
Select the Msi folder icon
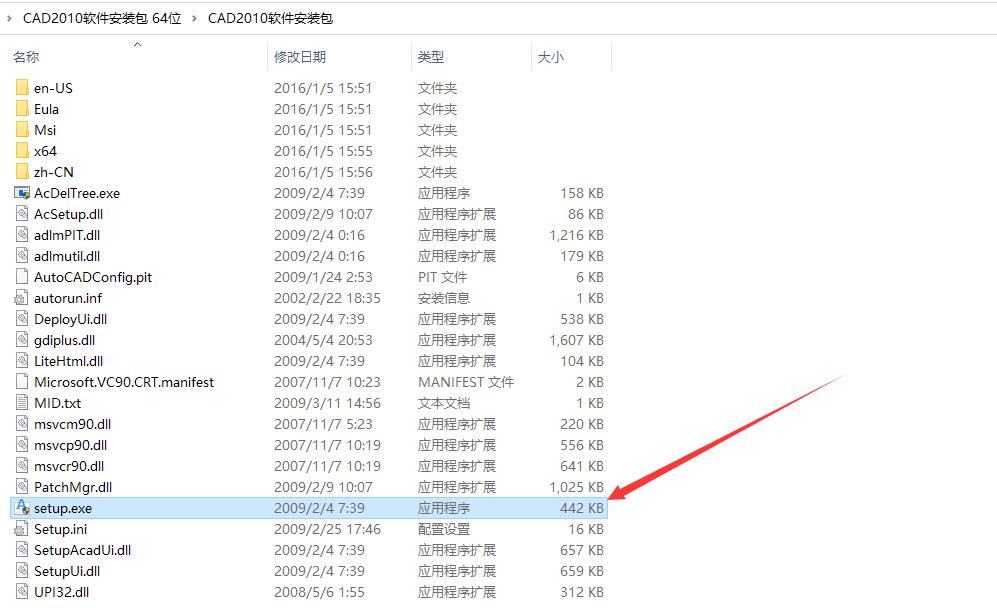tap(22, 129)
